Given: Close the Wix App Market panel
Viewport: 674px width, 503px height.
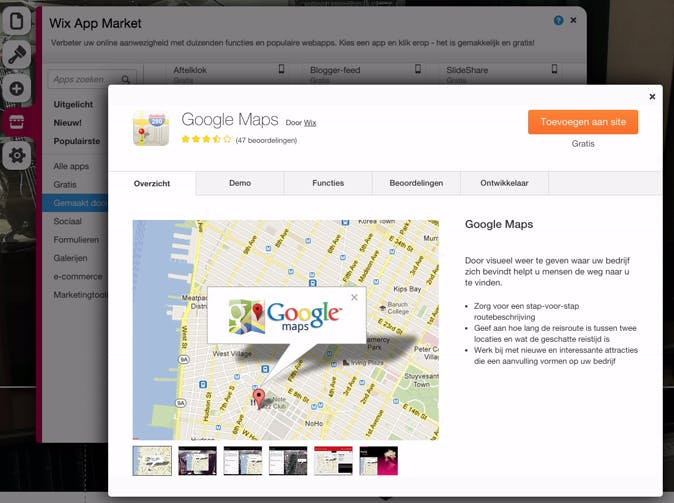Looking at the screenshot, I should point(573,20).
